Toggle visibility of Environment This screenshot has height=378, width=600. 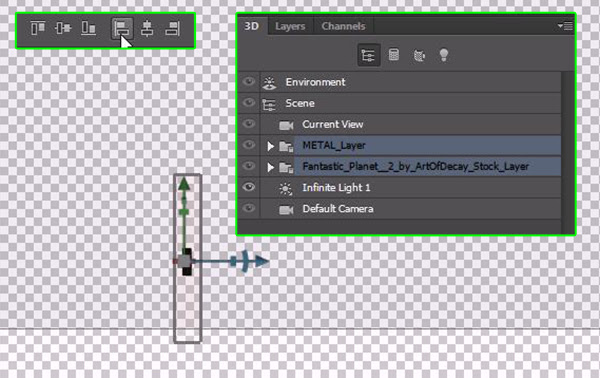click(x=249, y=81)
